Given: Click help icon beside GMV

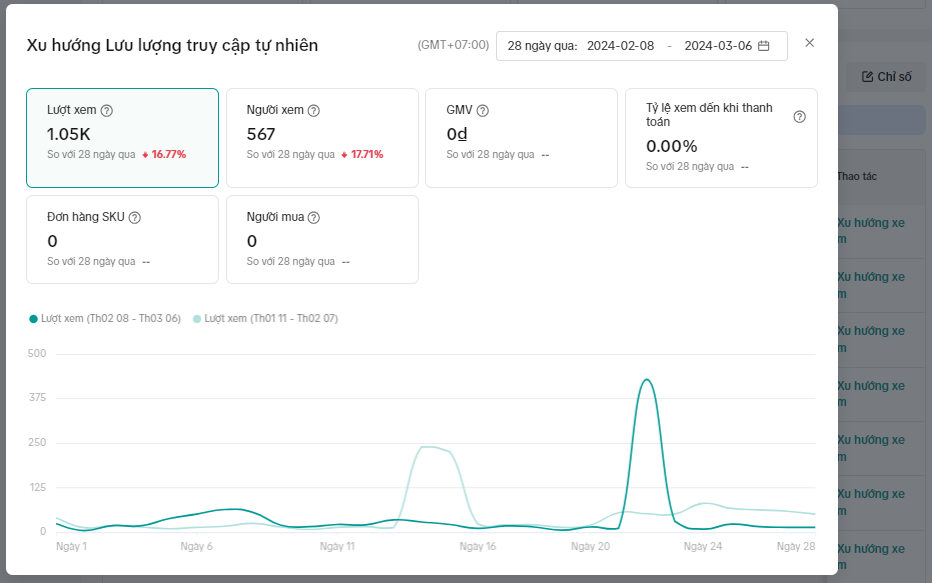Looking at the screenshot, I should click(483, 111).
